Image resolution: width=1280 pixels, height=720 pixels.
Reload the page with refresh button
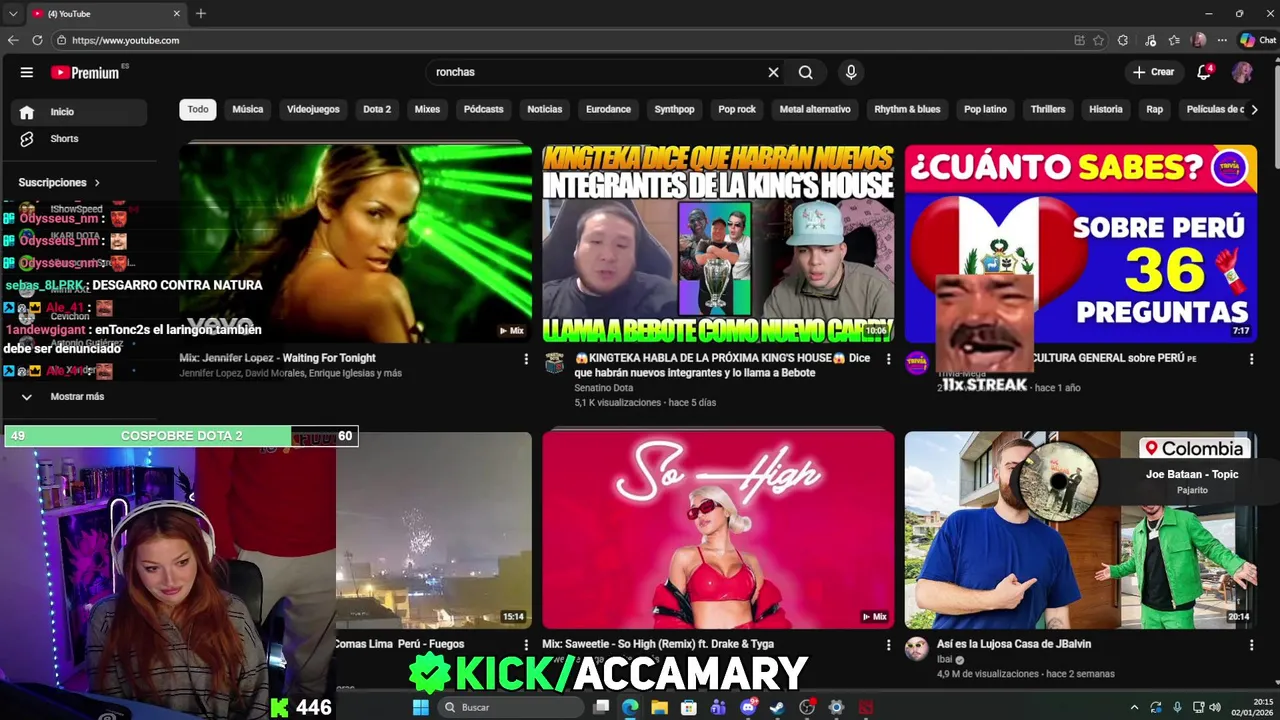pyautogui.click(x=37, y=40)
